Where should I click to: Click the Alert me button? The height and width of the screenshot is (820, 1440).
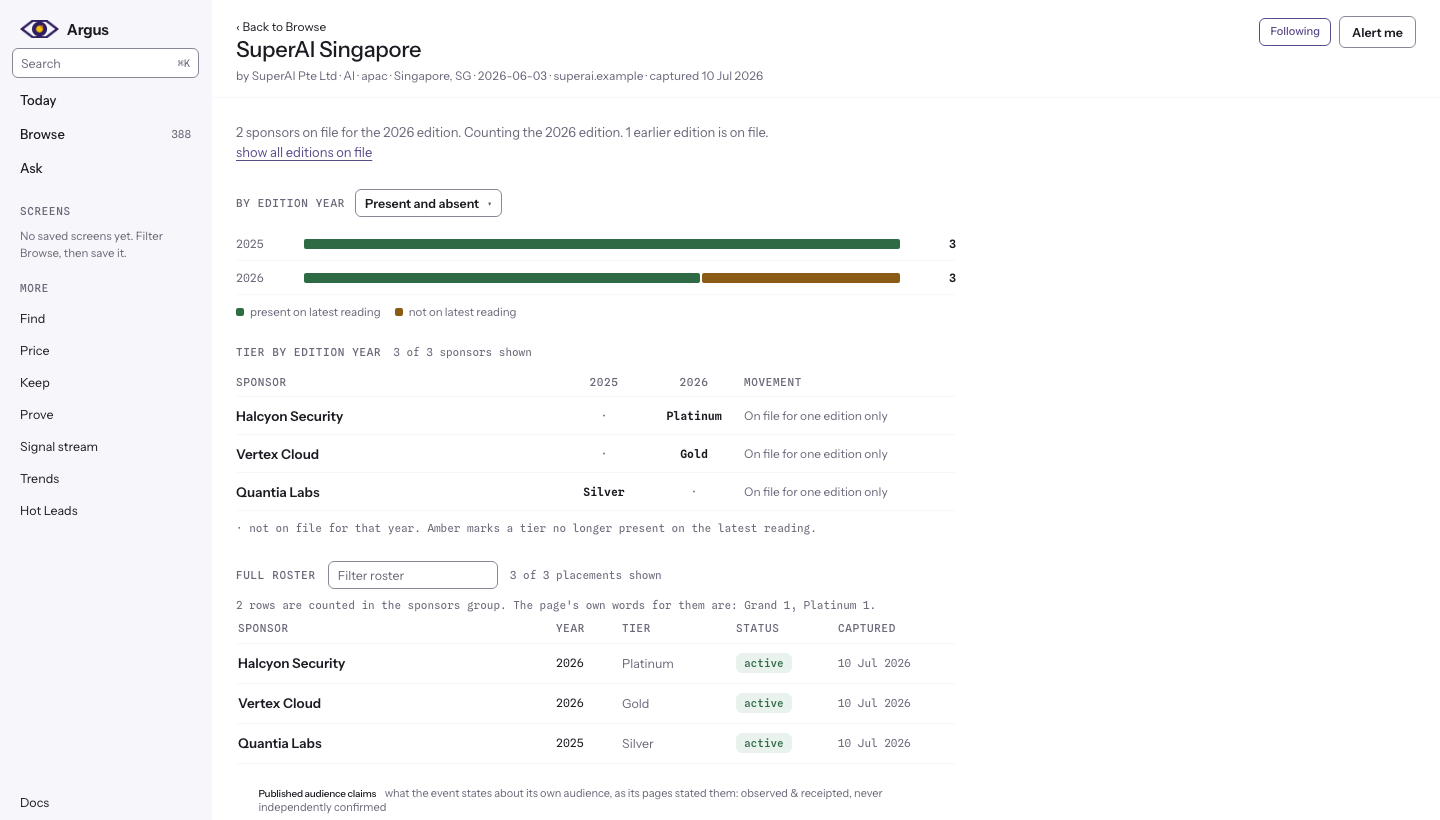coord(1377,32)
